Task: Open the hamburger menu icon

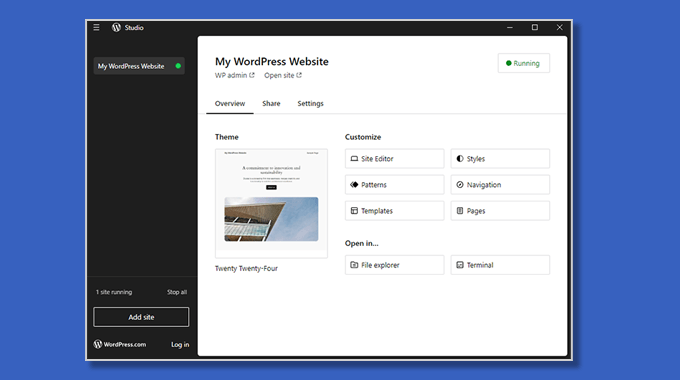Action: [x=96, y=27]
